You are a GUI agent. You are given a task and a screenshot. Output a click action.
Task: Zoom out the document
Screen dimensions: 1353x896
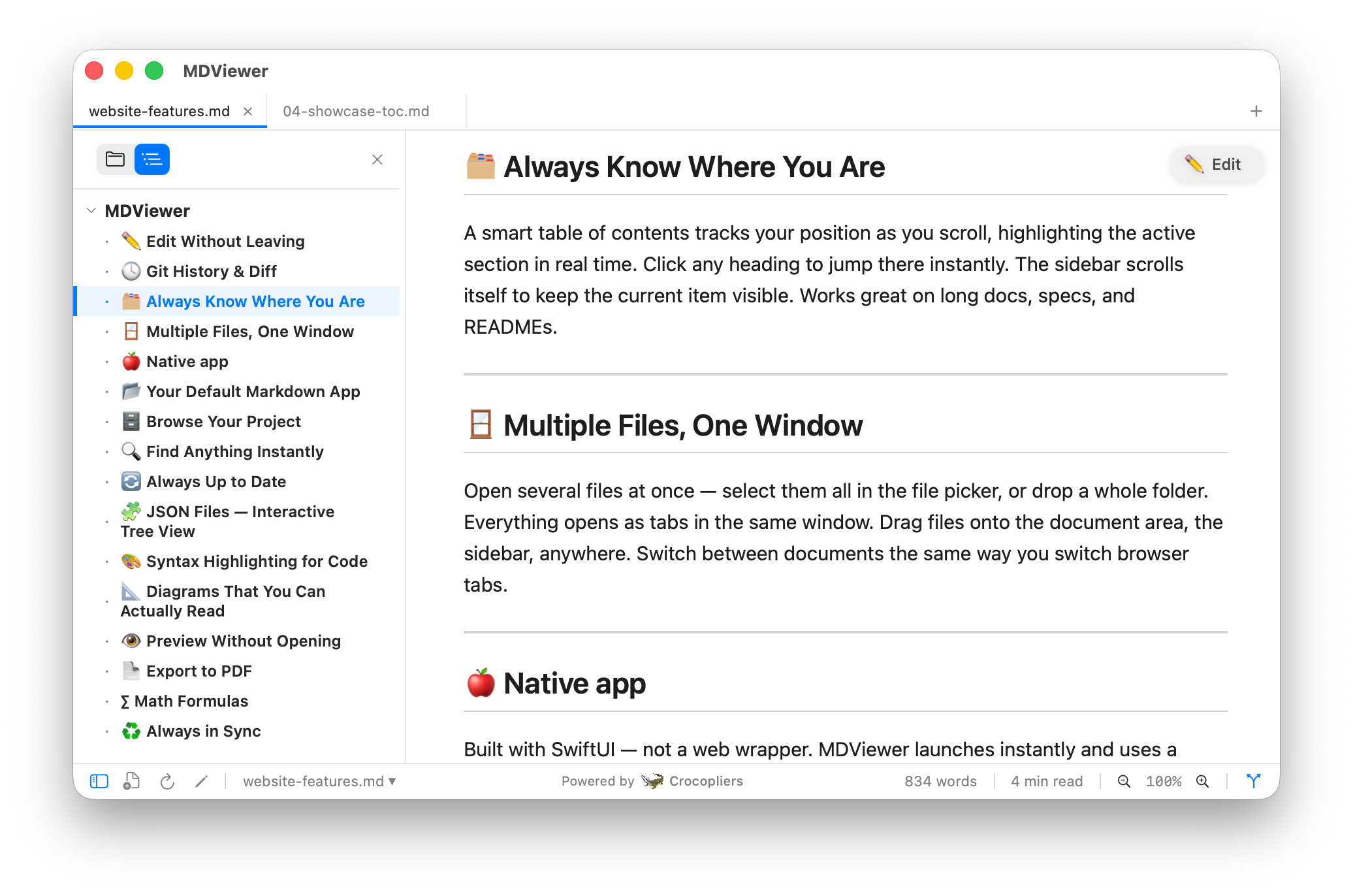pyautogui.click(x=1124, y=781)
